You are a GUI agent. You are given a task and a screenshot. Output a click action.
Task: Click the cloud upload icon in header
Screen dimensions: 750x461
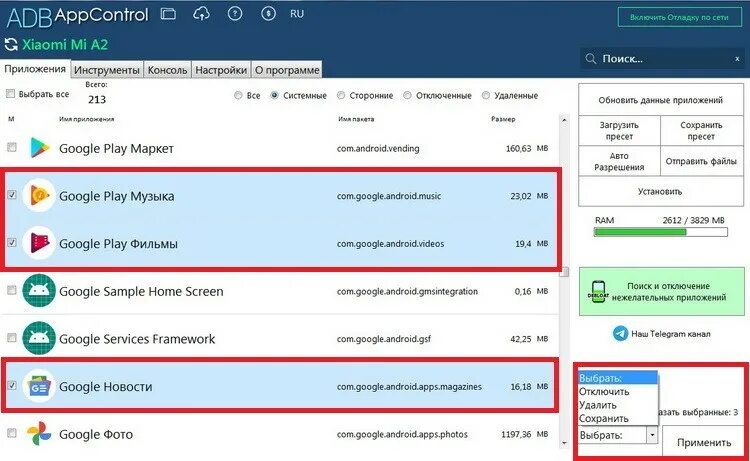coord(201,14)
